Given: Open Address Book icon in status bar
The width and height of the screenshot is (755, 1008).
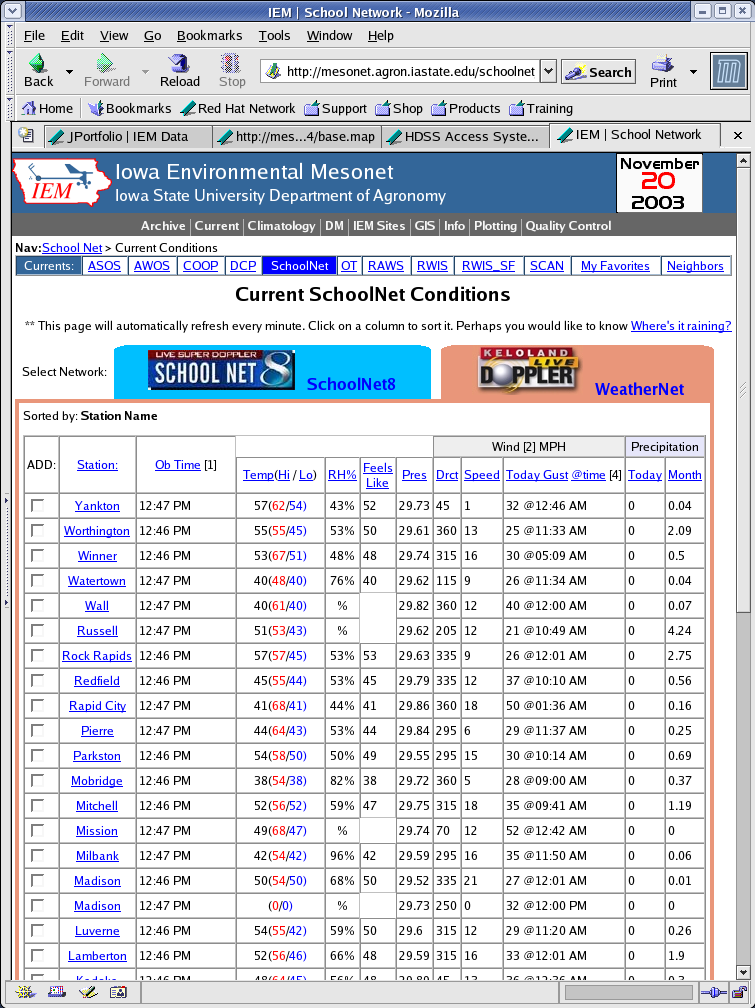Looking at the screenshot, I should [118, 992].
